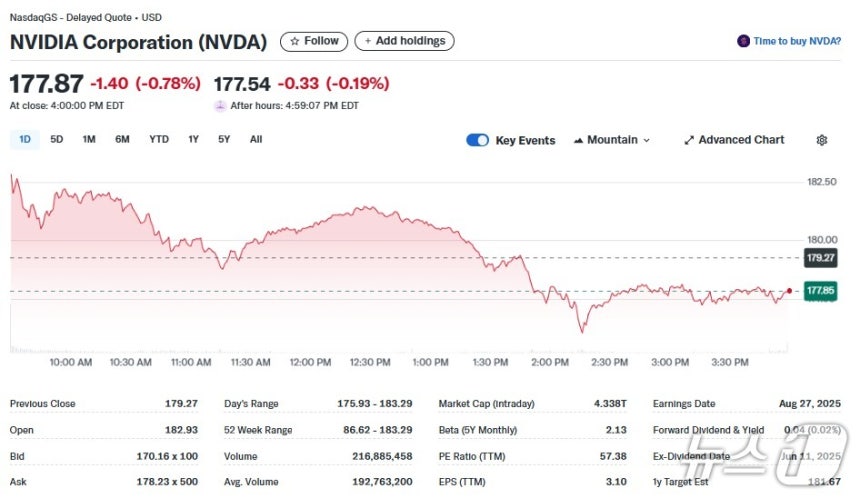Select the All time range tab
860x498 pixels.
coord(256,139)
